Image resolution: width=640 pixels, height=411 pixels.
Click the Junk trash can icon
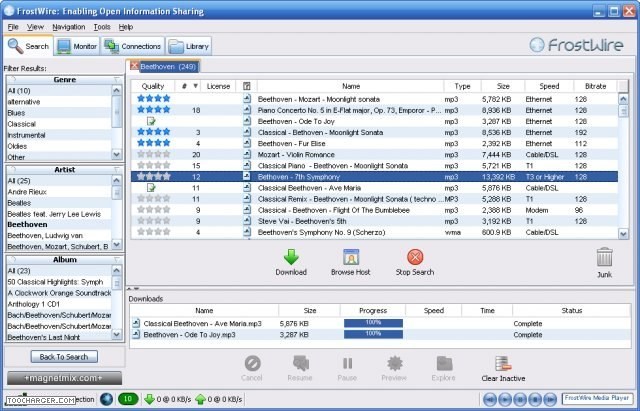tap(604, 257)
